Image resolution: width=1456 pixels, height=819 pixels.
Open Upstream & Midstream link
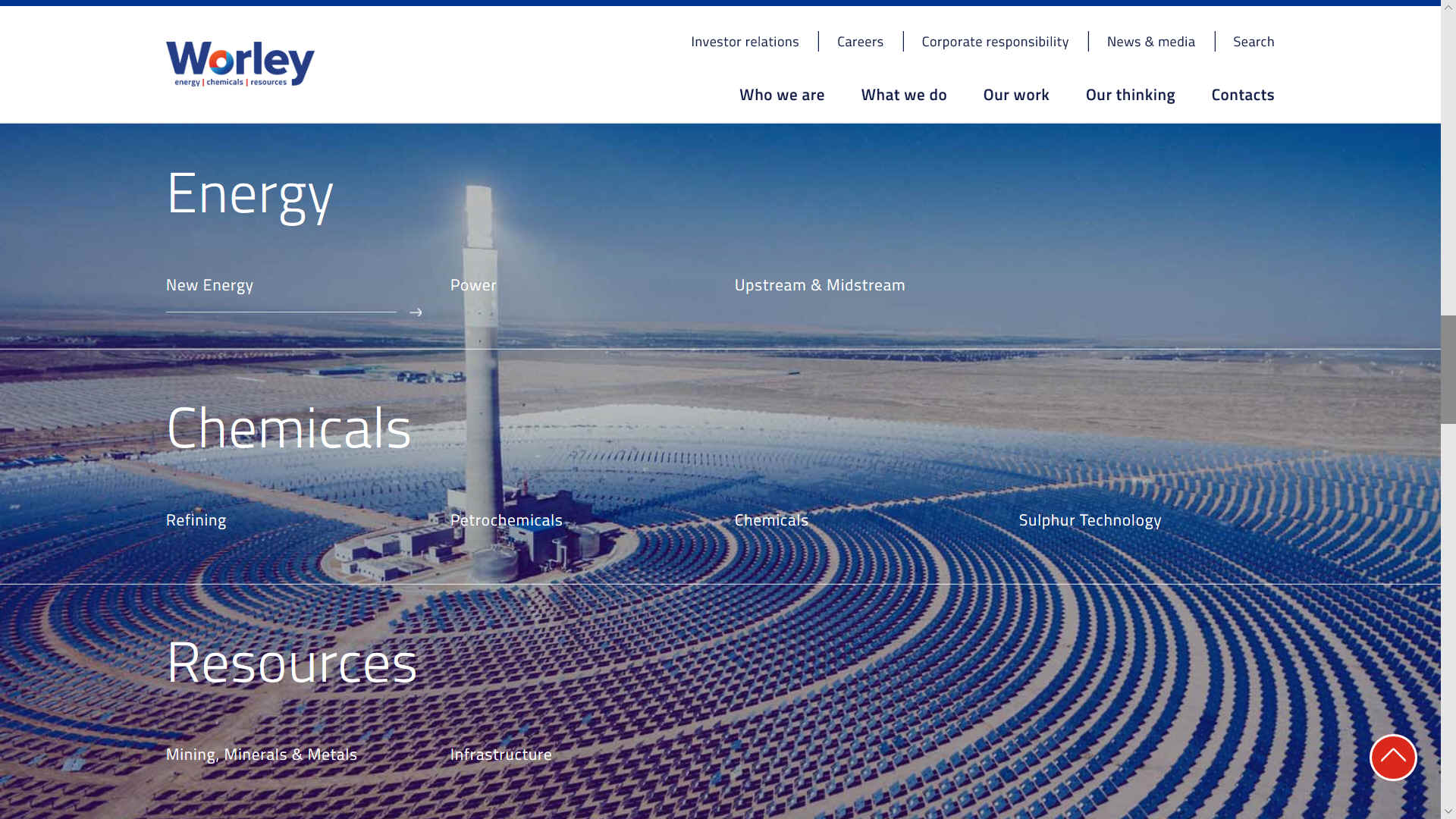click(x=819, y=285)
